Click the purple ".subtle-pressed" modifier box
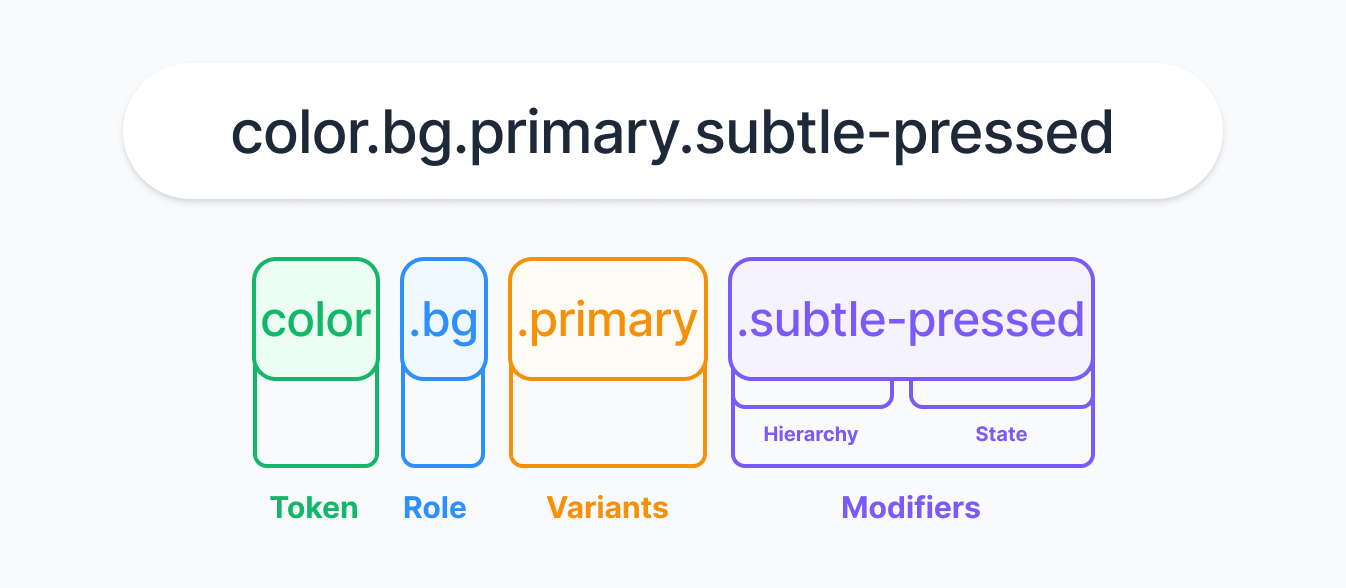The width and height of the screenshot is (1346, 588). (911, 320)
